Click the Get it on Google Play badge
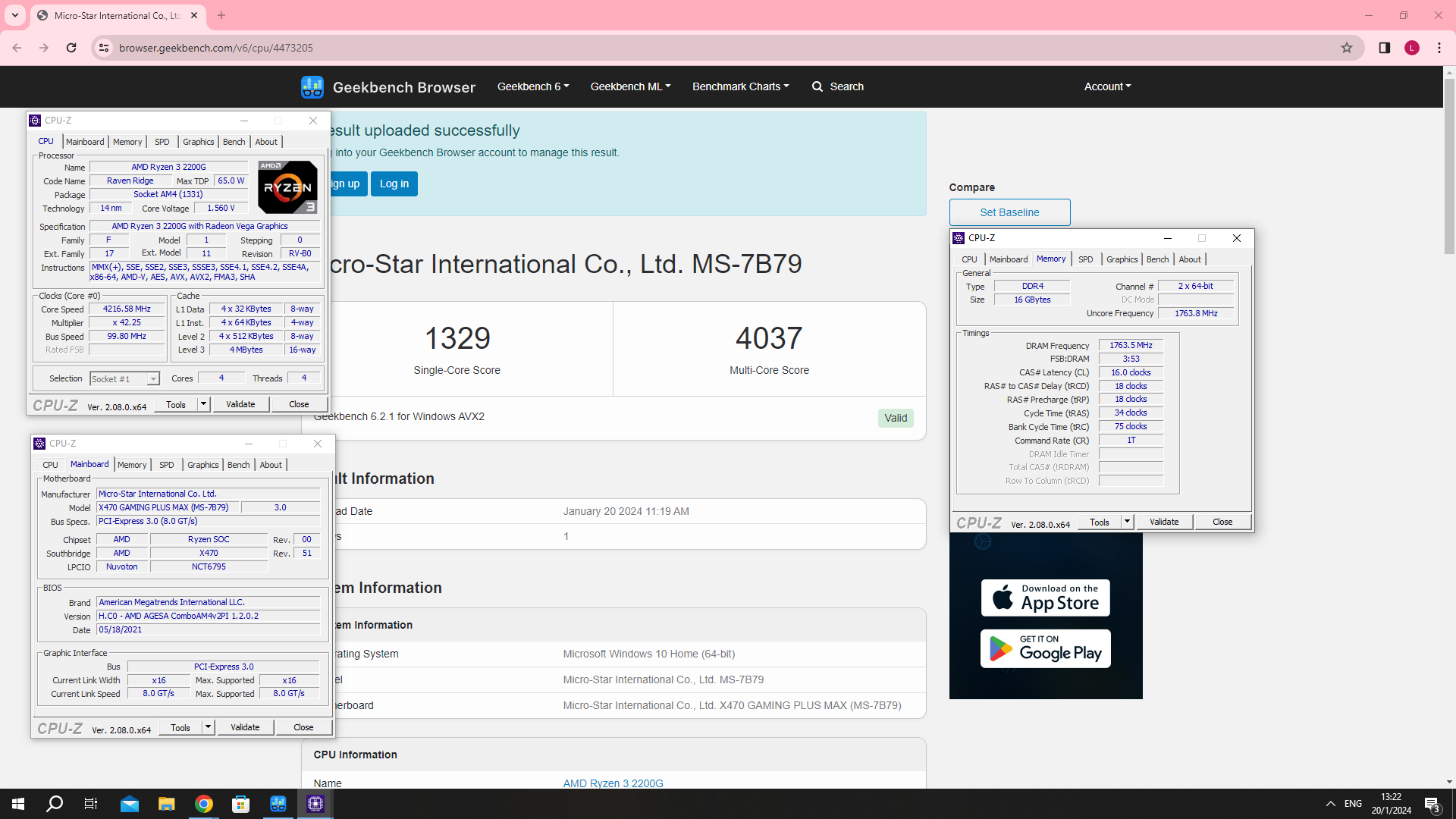Screen dimensions: 1456x819 [1045, 649]
